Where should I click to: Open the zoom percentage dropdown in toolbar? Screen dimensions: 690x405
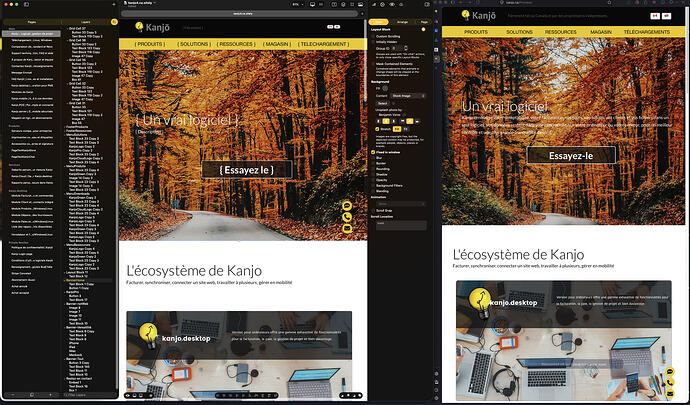coord(297,4)
